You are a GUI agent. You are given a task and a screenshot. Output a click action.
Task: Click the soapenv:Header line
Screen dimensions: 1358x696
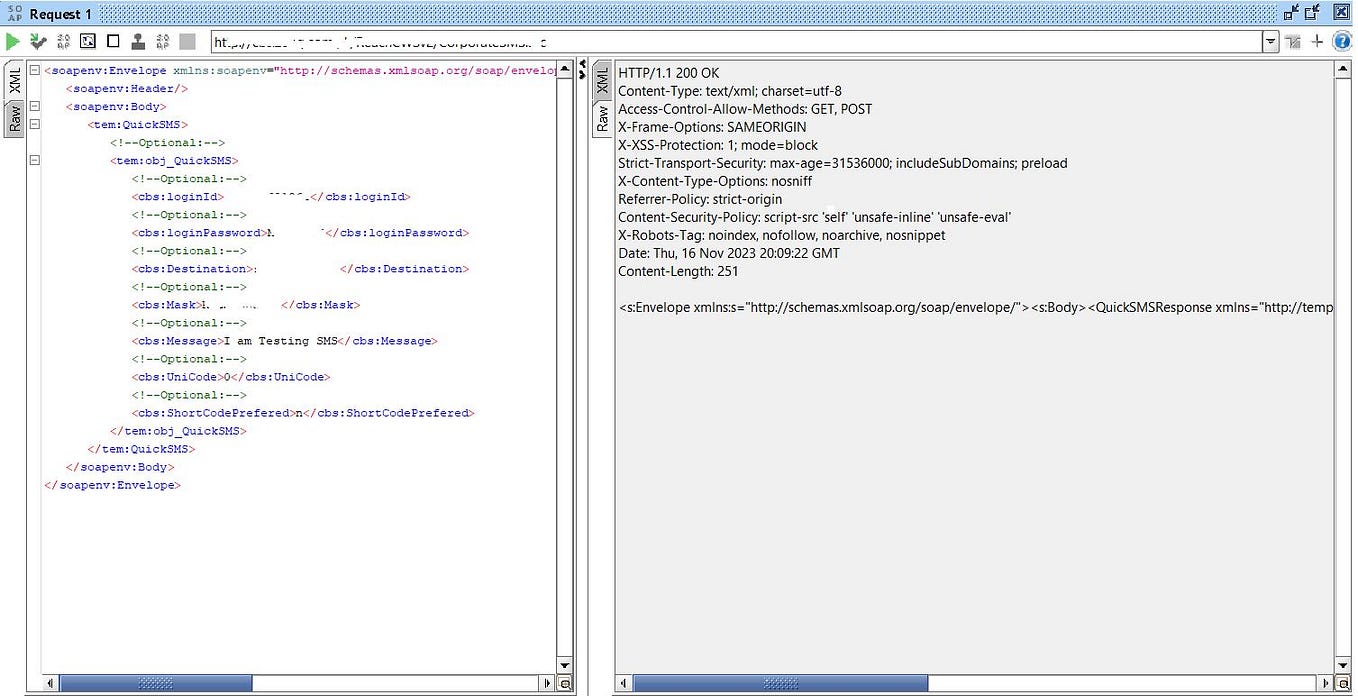(x=127, y=89)
